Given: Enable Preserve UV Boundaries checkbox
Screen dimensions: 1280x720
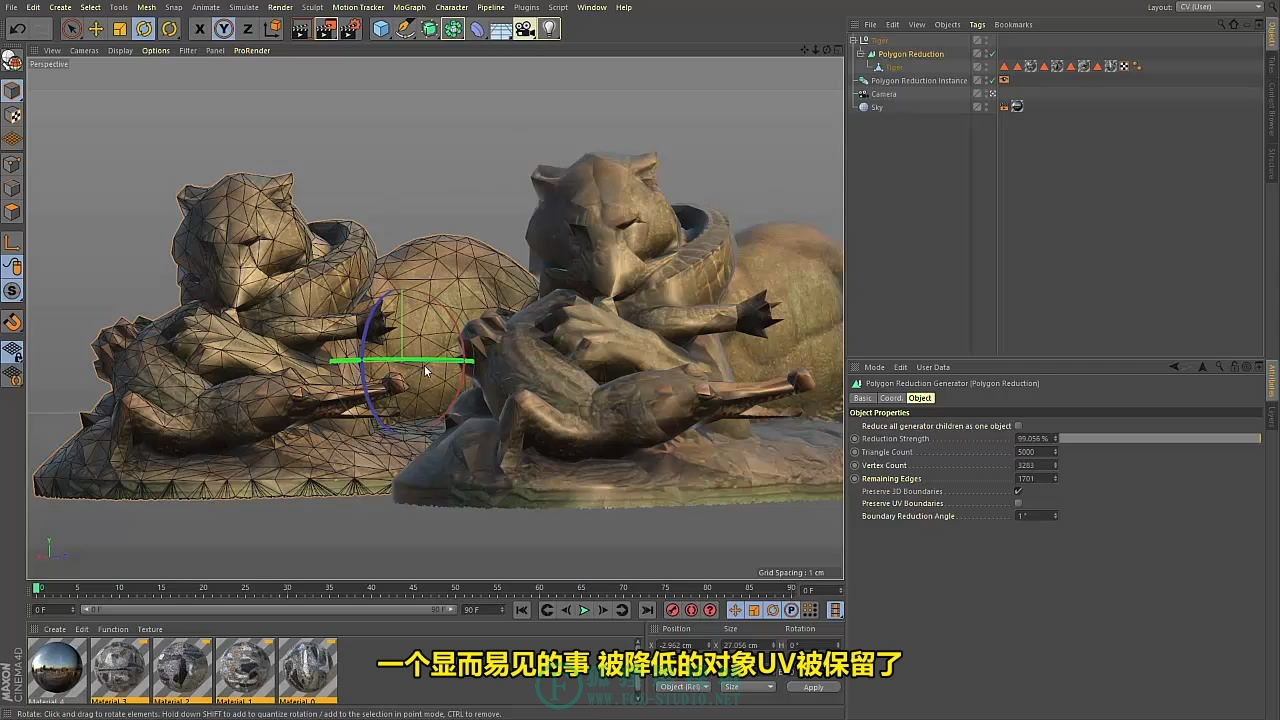Looking at the screenshot, I should coord(1018,503).
